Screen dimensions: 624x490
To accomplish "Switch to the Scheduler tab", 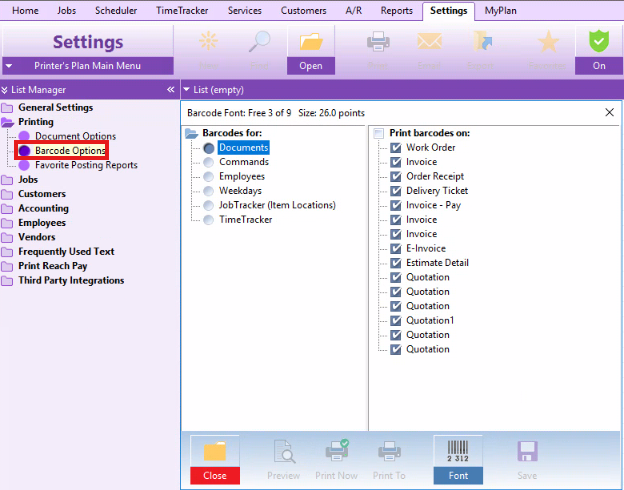I will [x=116, y=11].
